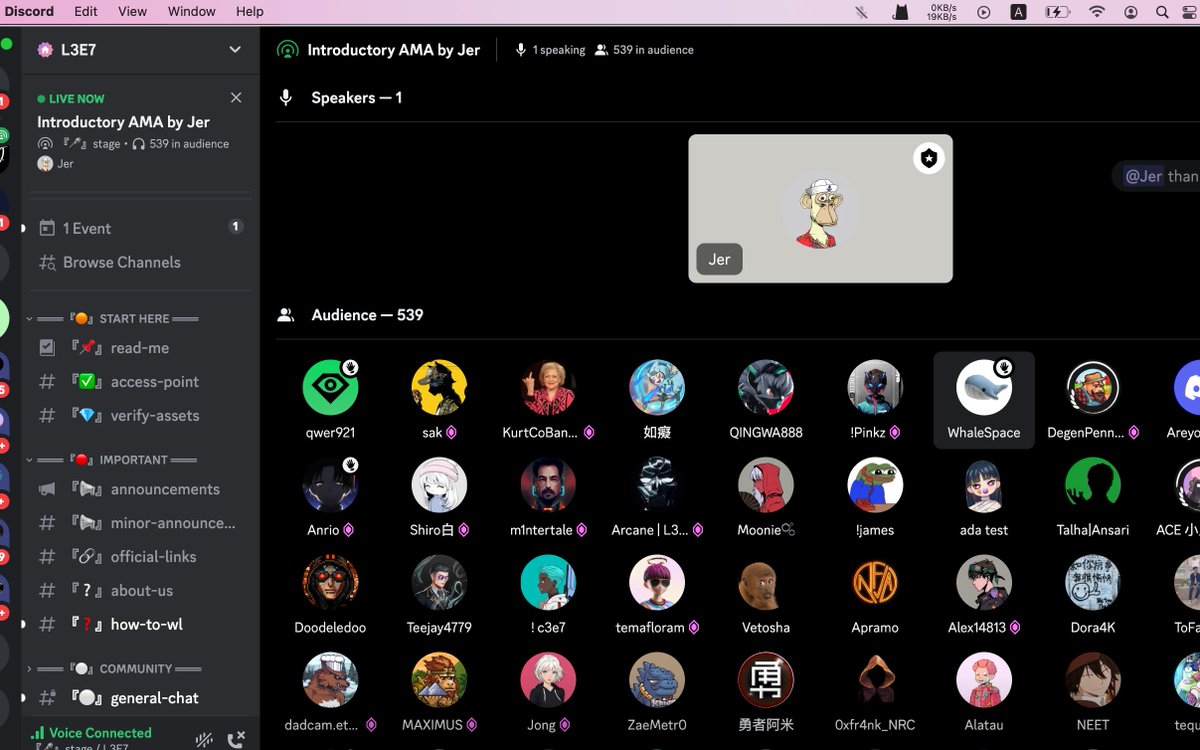This screenshot has height=750, width=1200.
Task: Disconnect from voice using phone icon
Action: click(236, 740)
